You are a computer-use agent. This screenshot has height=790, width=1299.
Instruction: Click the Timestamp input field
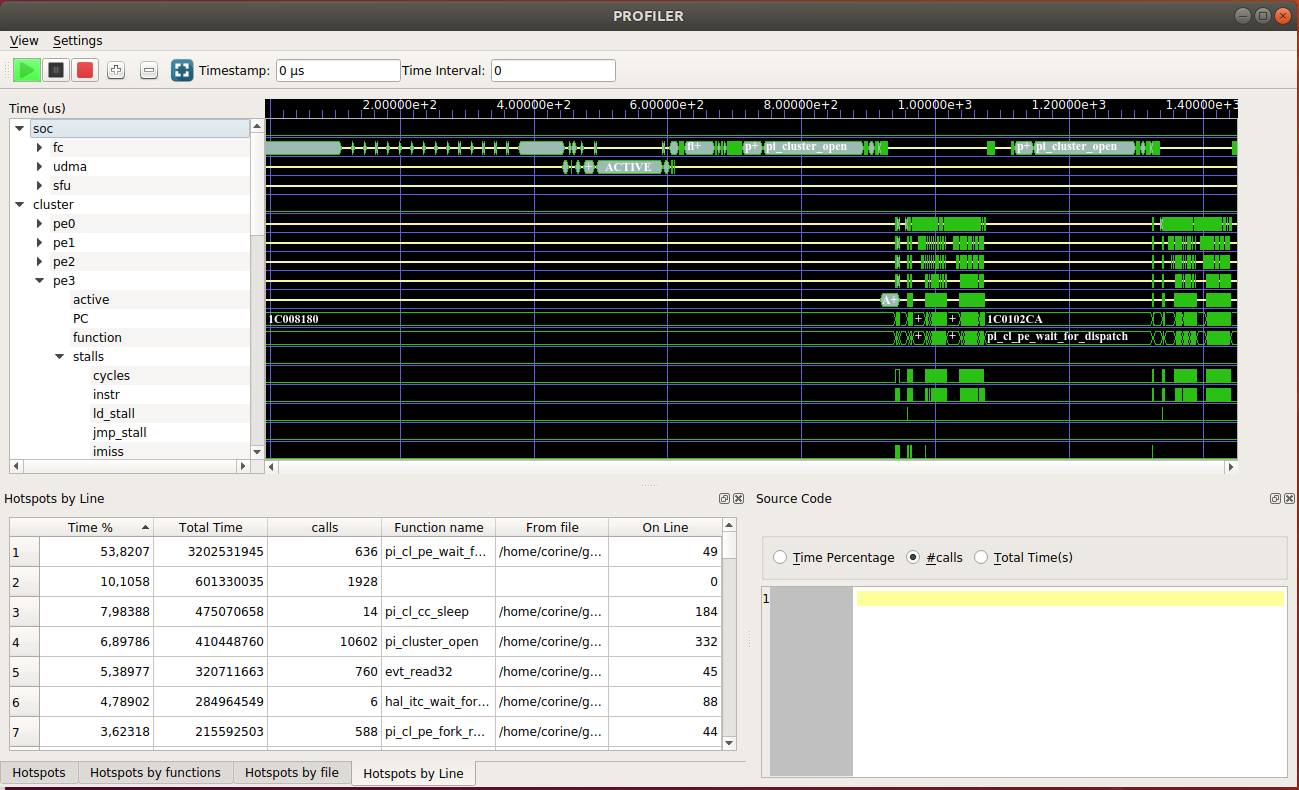coord(338,71)
